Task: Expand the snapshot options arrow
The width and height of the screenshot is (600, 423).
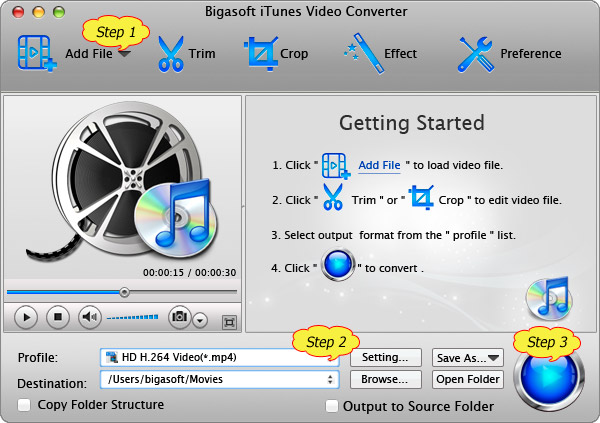Action: pos(200,320)
